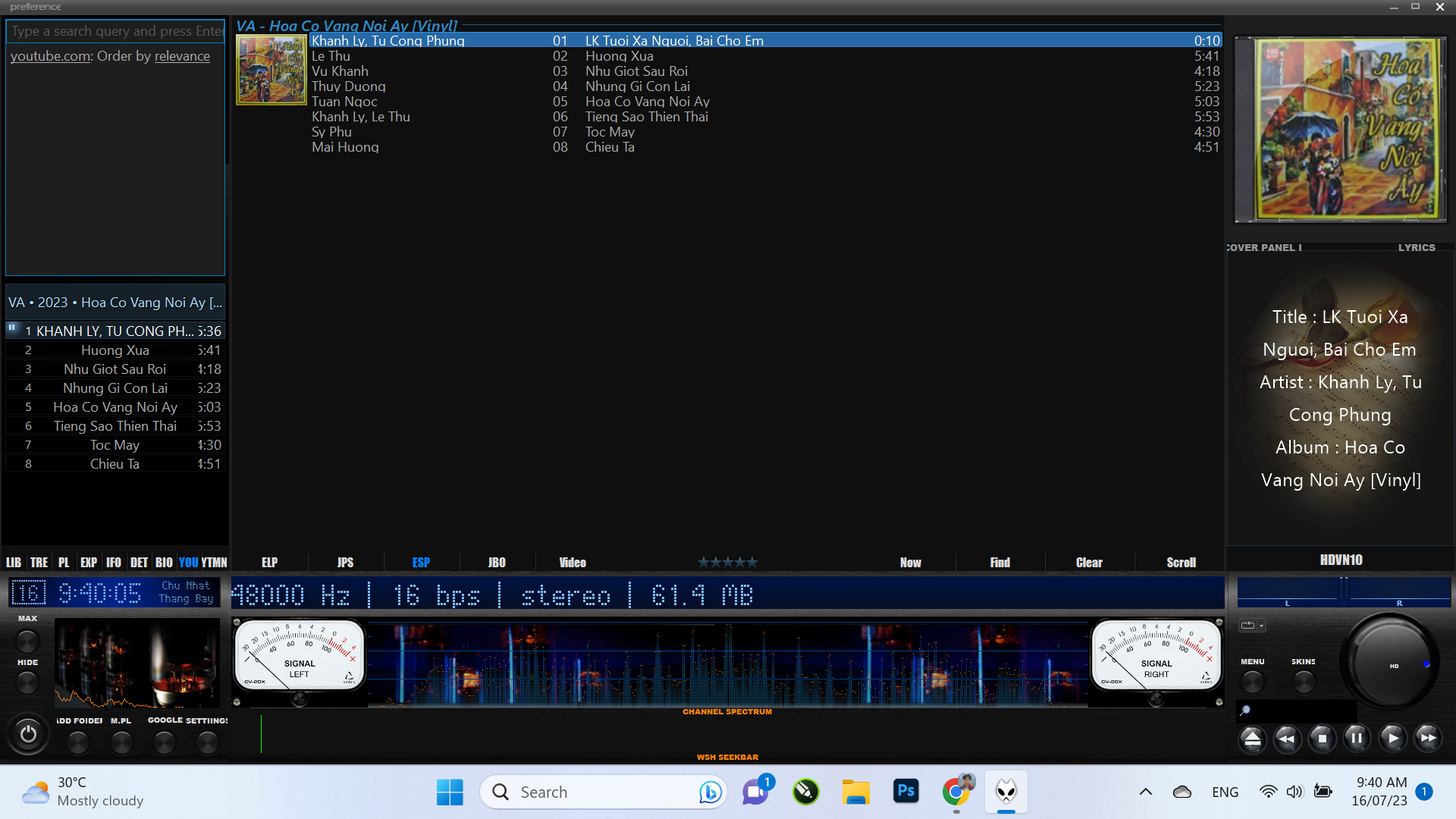Stop playback with the Stop button
The height and width of the screenshot is (819, 1456).
pos(1322,738)
